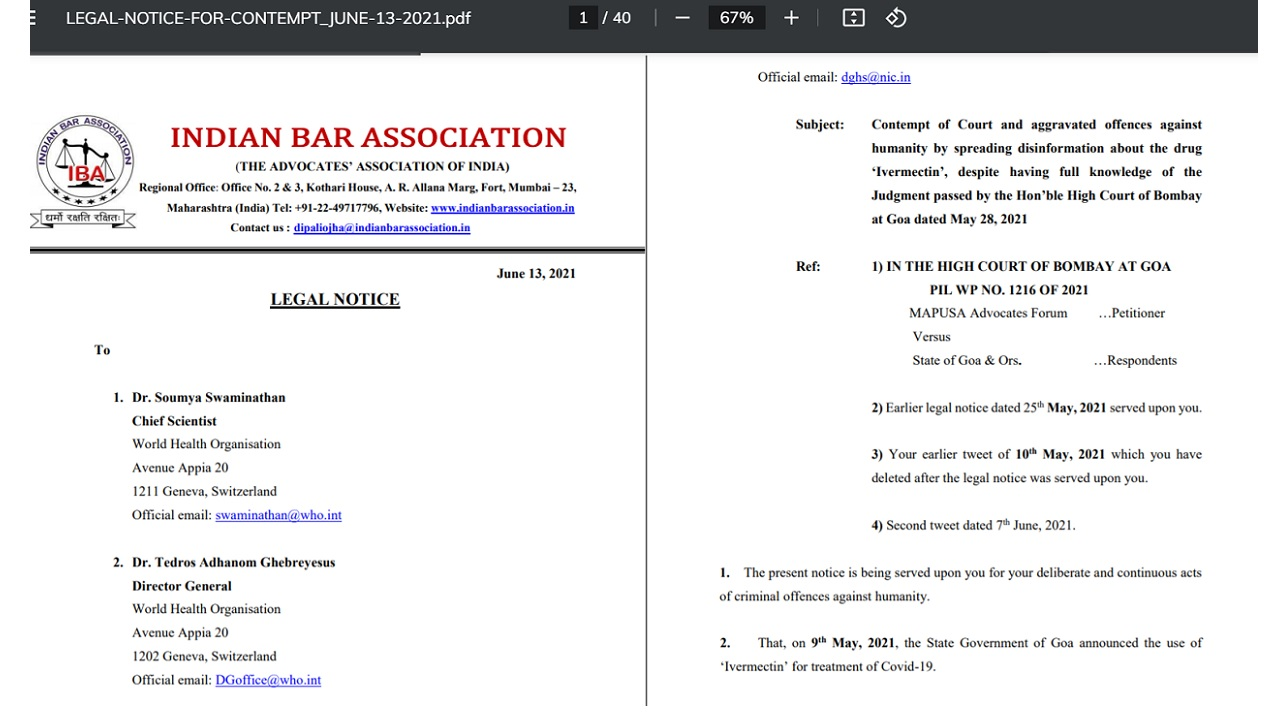Open the sidebar menu icon

pos(34,18)
